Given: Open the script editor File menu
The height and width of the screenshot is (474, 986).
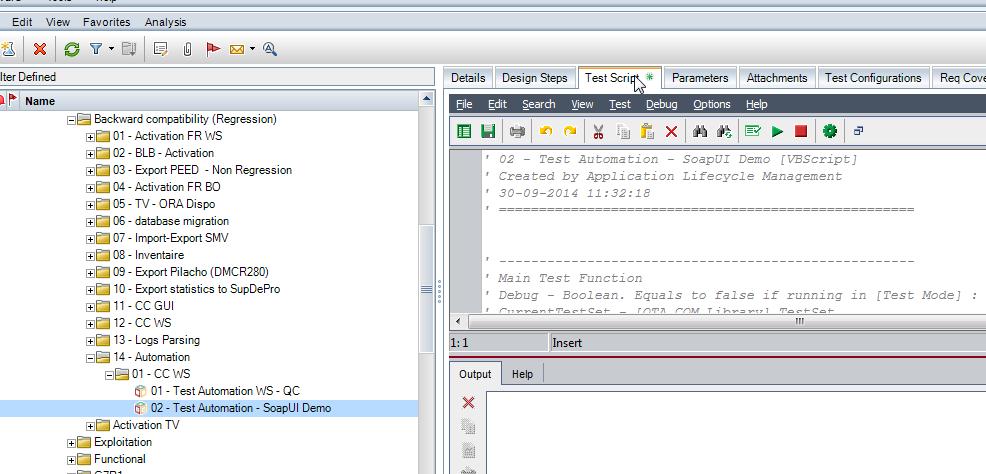Looking at the screenshot, I should coord(464,104).
